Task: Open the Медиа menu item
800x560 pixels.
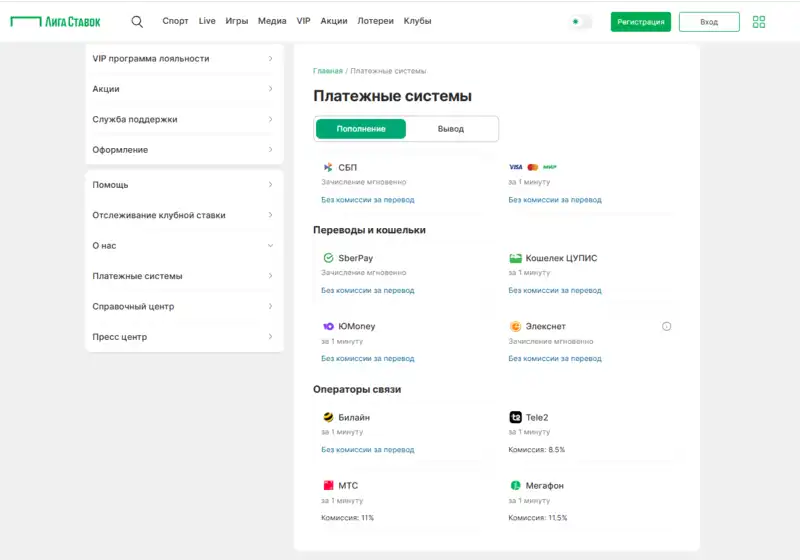Action: point(272,21)
